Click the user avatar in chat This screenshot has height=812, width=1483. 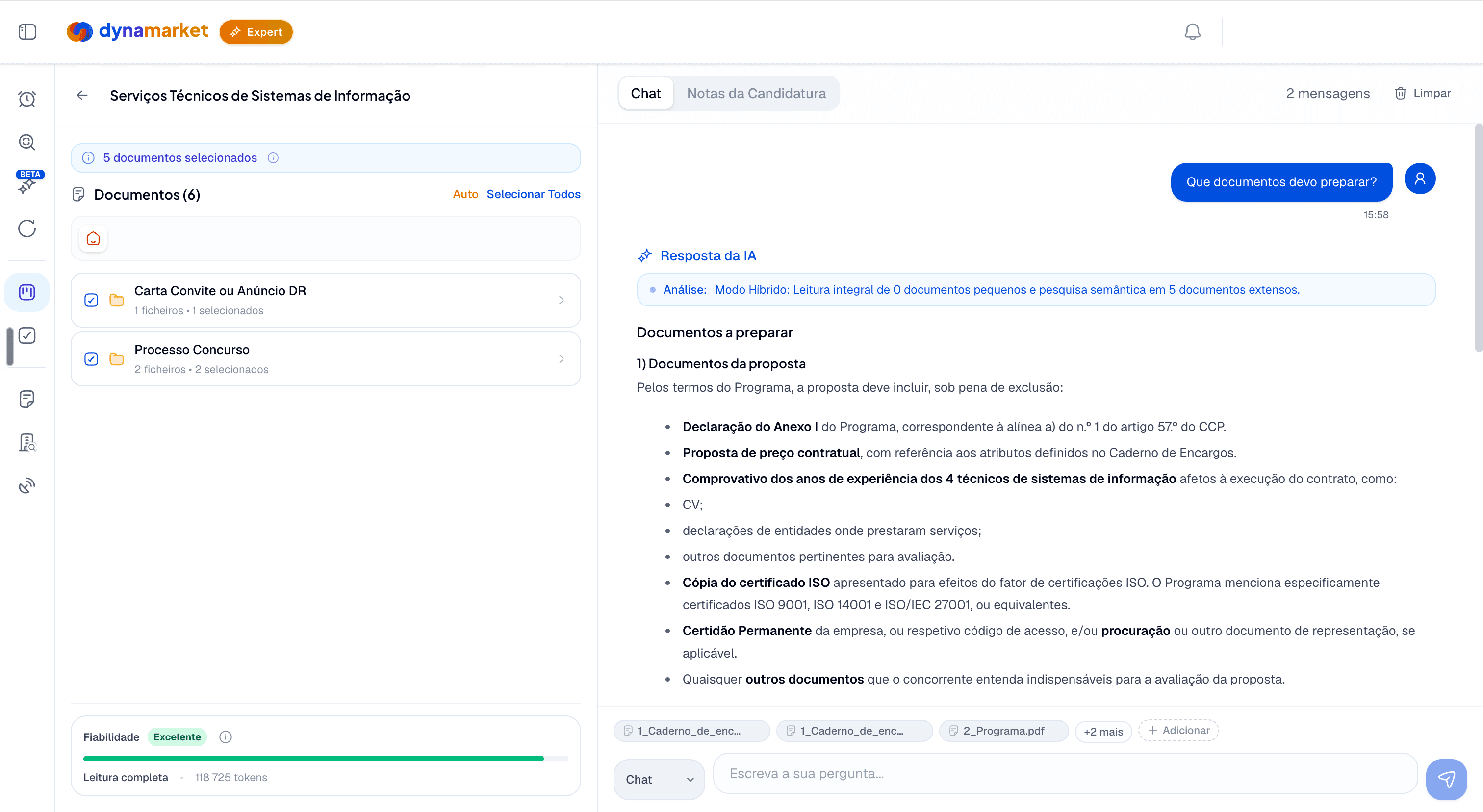(x=1420, y=179)
